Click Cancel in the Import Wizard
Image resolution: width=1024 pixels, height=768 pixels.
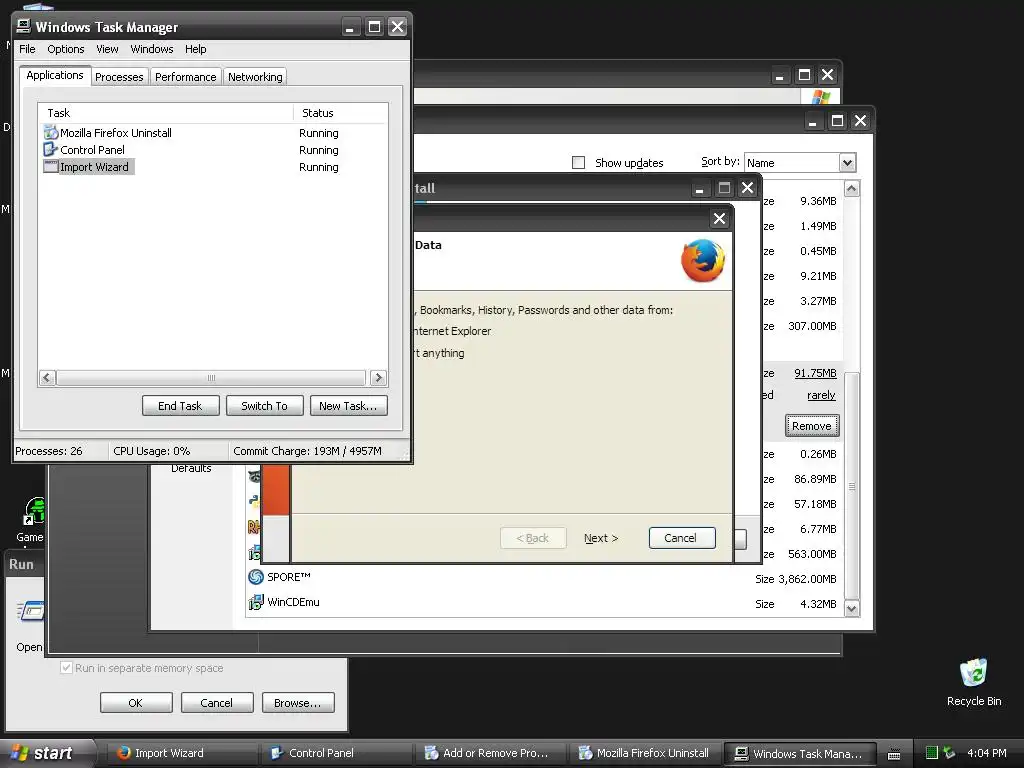(x=680, y=538)
